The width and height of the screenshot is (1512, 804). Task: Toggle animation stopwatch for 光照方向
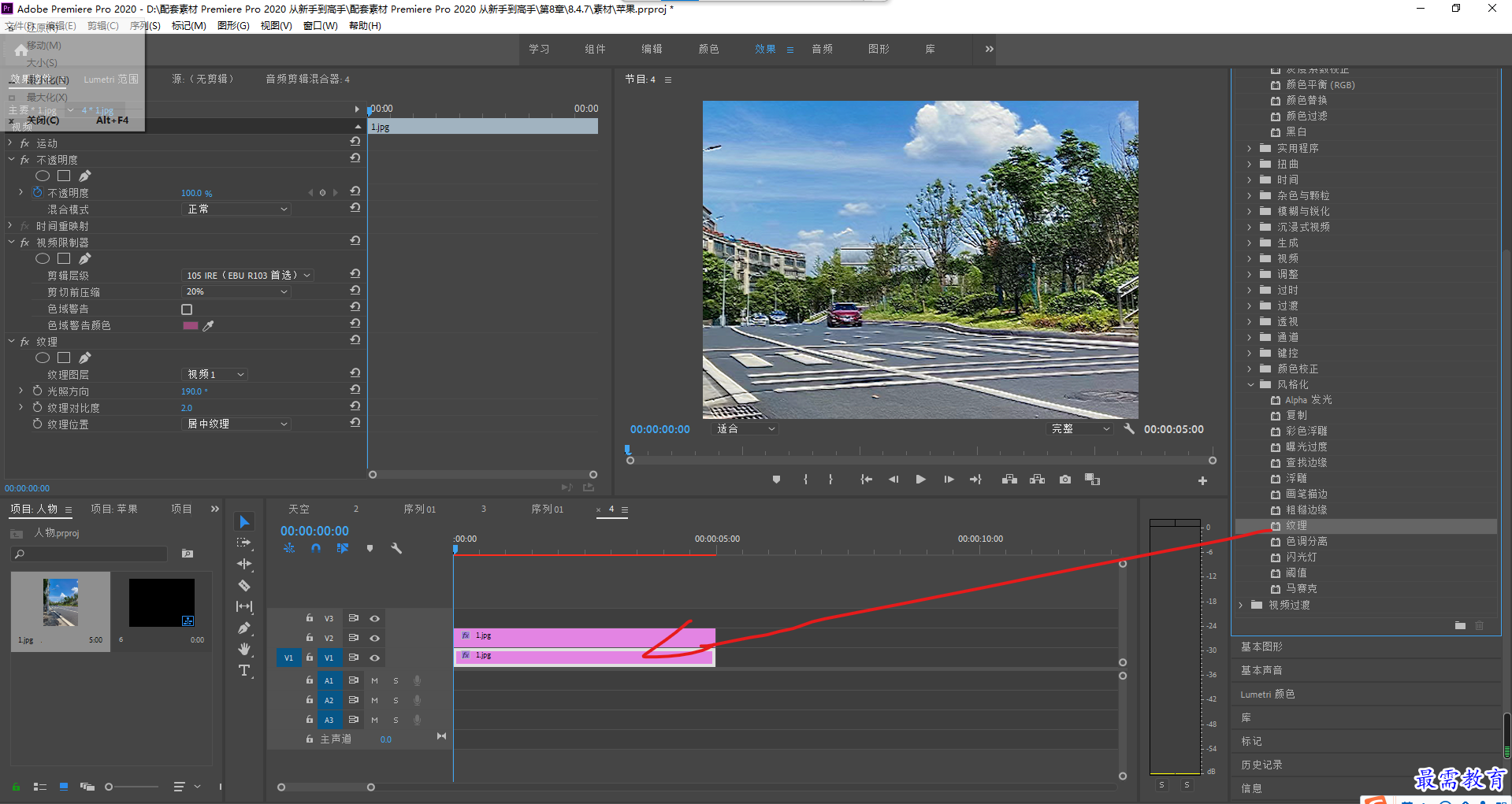click(x=37, y=391)
